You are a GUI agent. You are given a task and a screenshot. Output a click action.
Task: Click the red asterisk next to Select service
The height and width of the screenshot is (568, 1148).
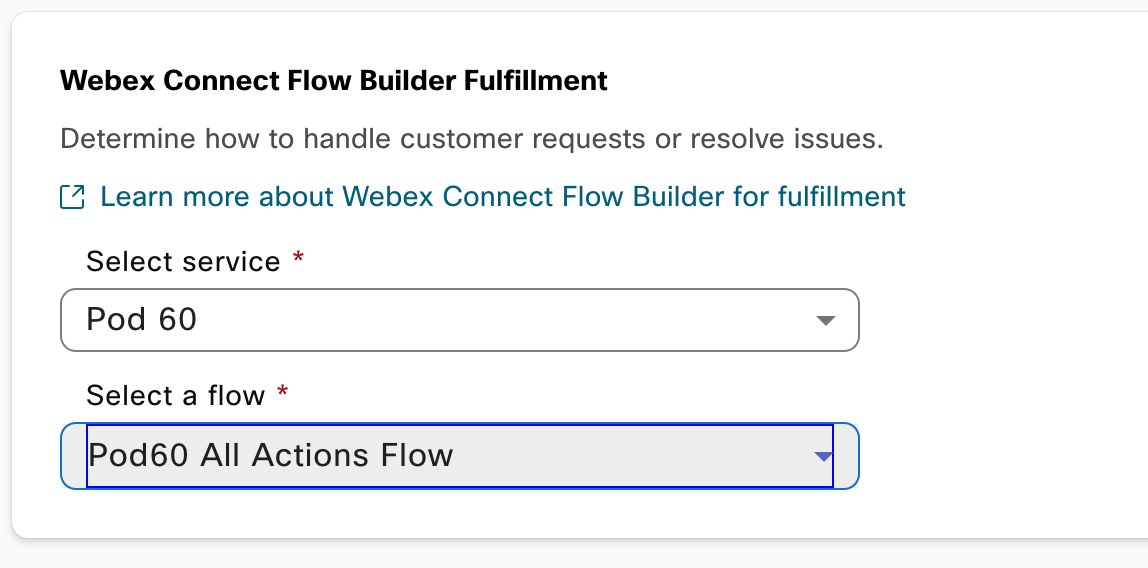tap(298, 259)
